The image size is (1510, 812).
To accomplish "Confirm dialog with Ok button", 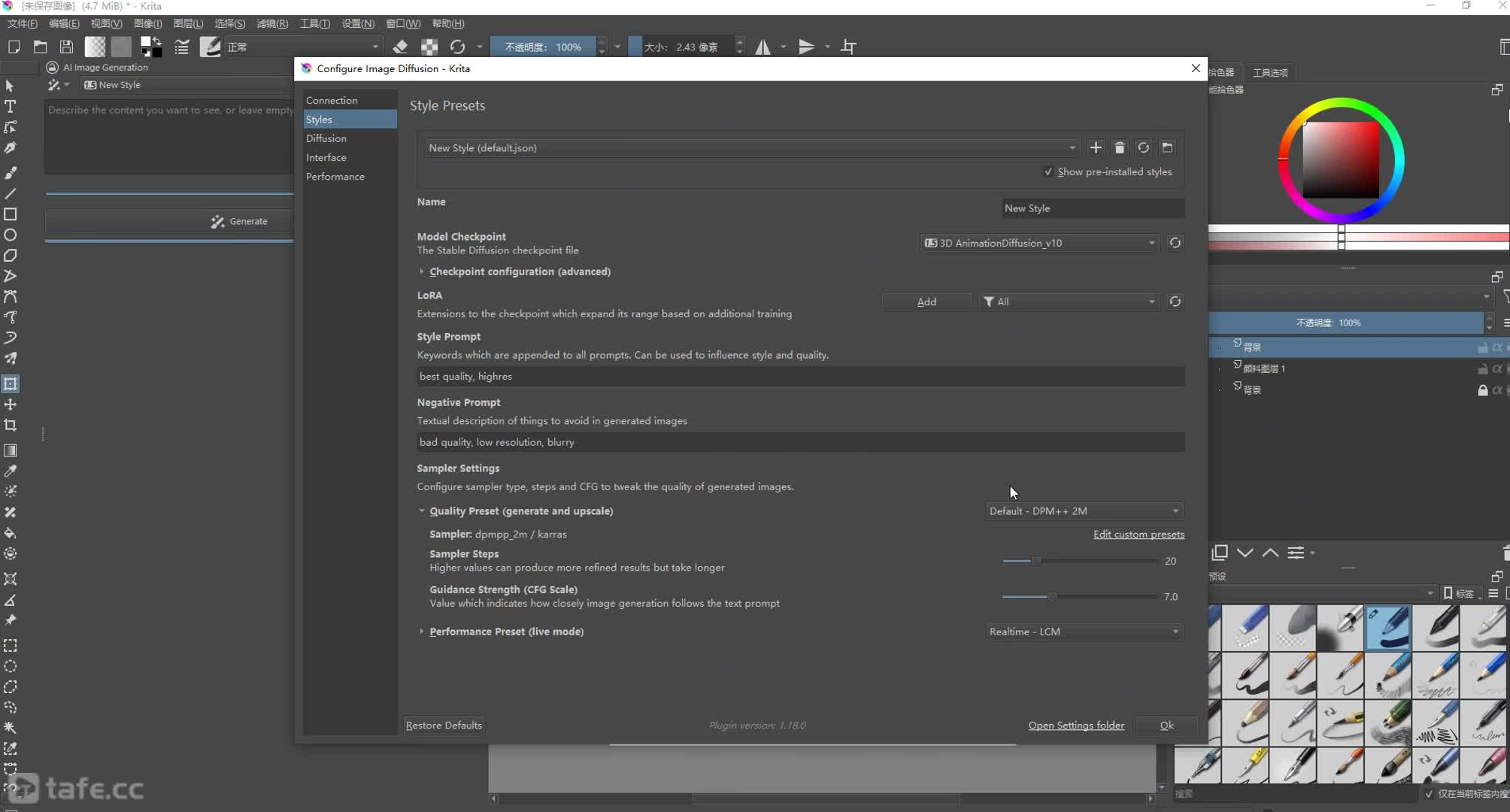I will point(1166,726).
